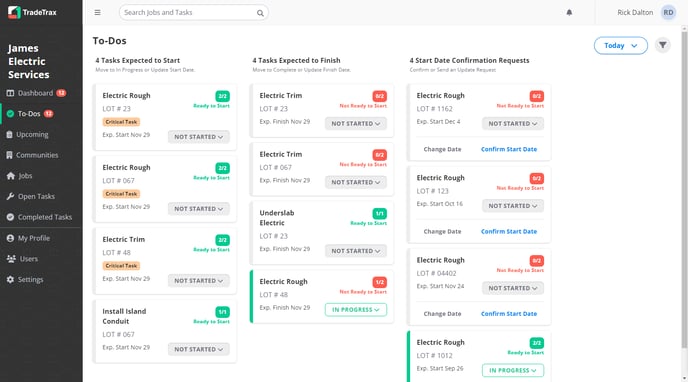Click the Open Tasks wrench icon
The image size is (688, 382).
(x=11, y=196)
